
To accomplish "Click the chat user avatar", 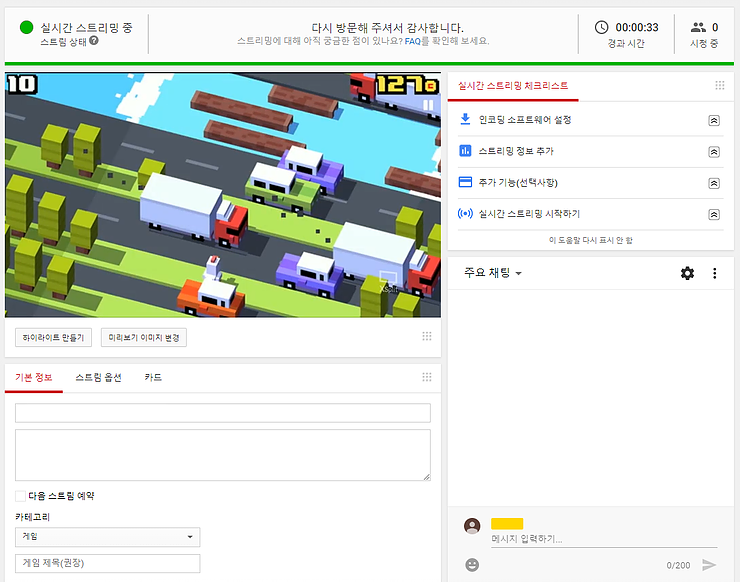I will (472, 525).
